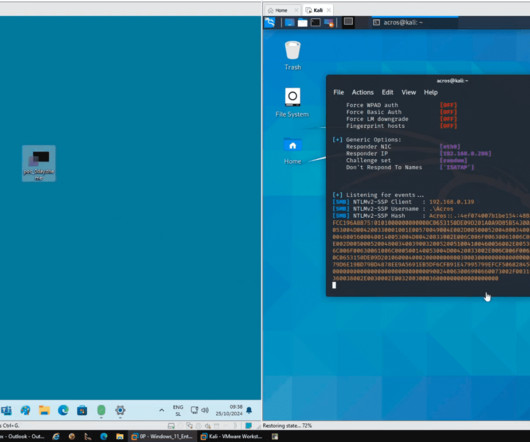Screen dimensions: 530x442
Task: Click the ENG SL language indicator
Action: 178,410
